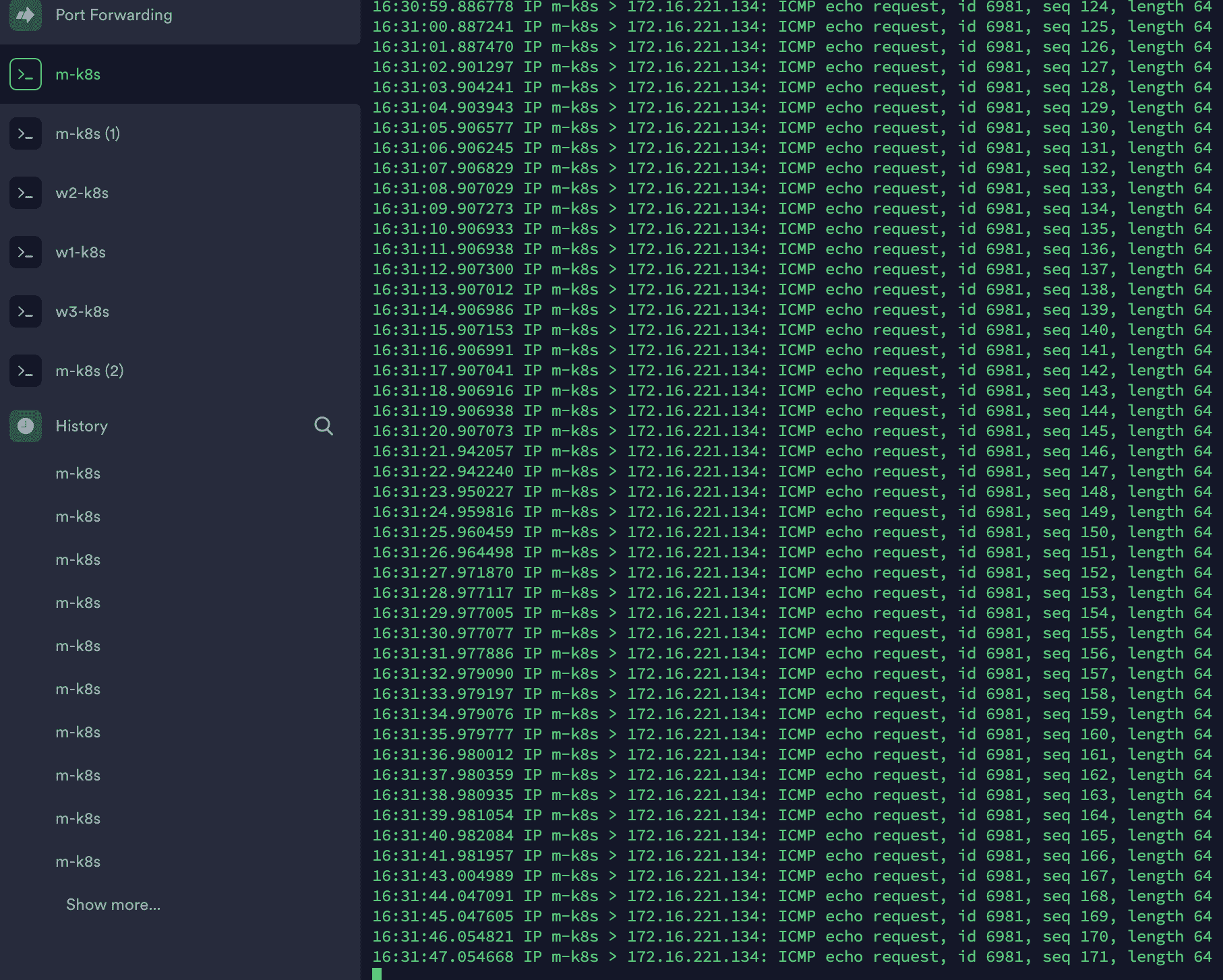Screen dimensions: 1223x980
Task: Click timestamp 16:31:10.906933 in the terminal
Action: [x=443, y=228]
